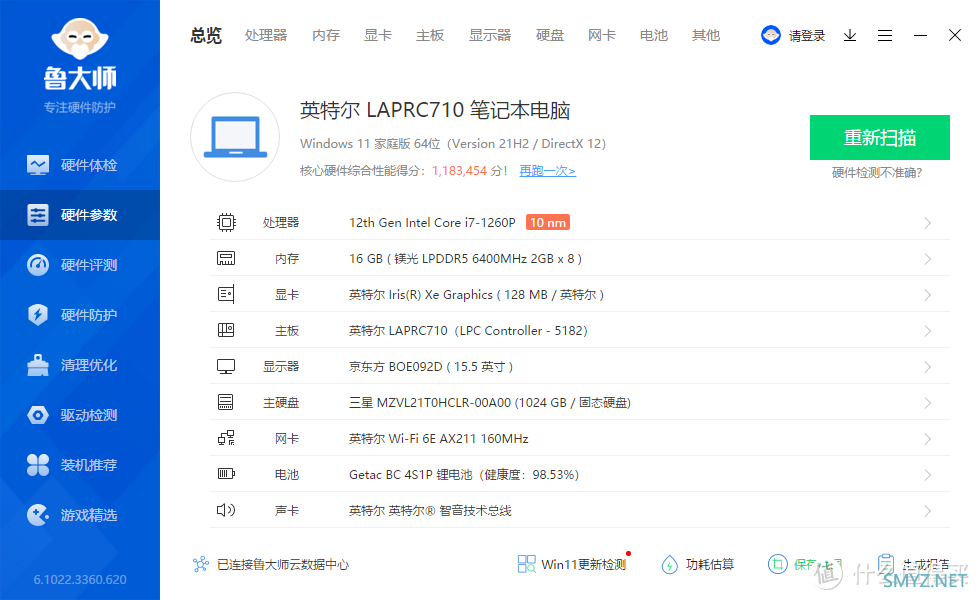Click 英特尔 LAPRC710 笔记本电脑 title
The height and width of the screenshot is (600, 980).
point(435,110)
